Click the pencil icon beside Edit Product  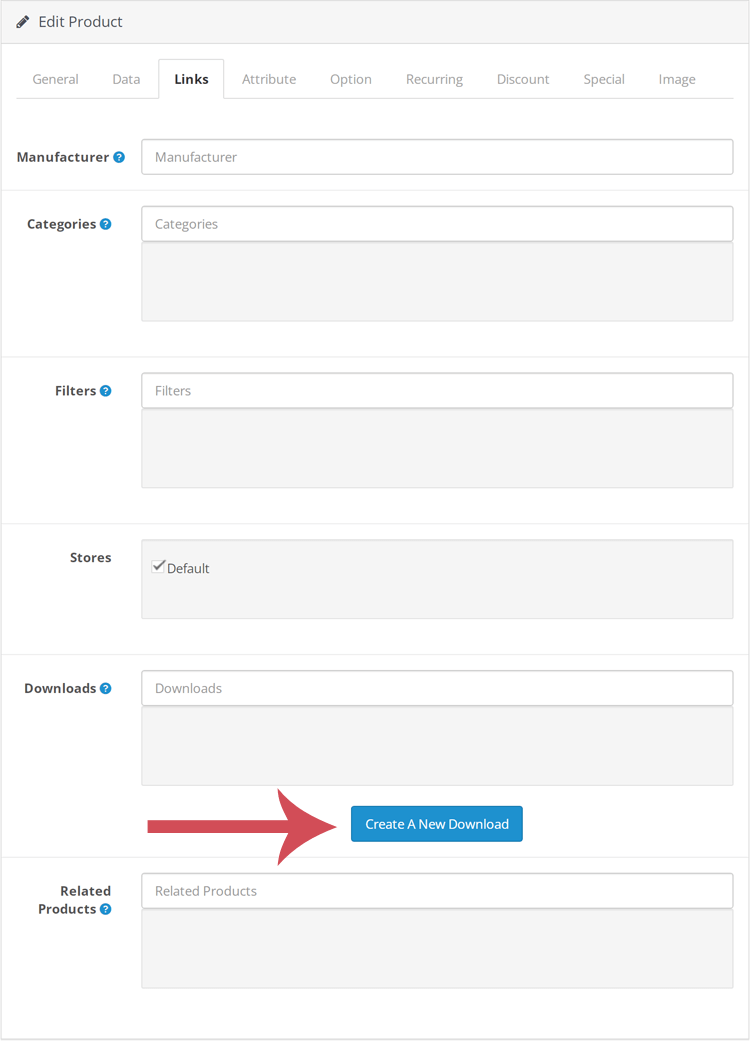(23, 22)
